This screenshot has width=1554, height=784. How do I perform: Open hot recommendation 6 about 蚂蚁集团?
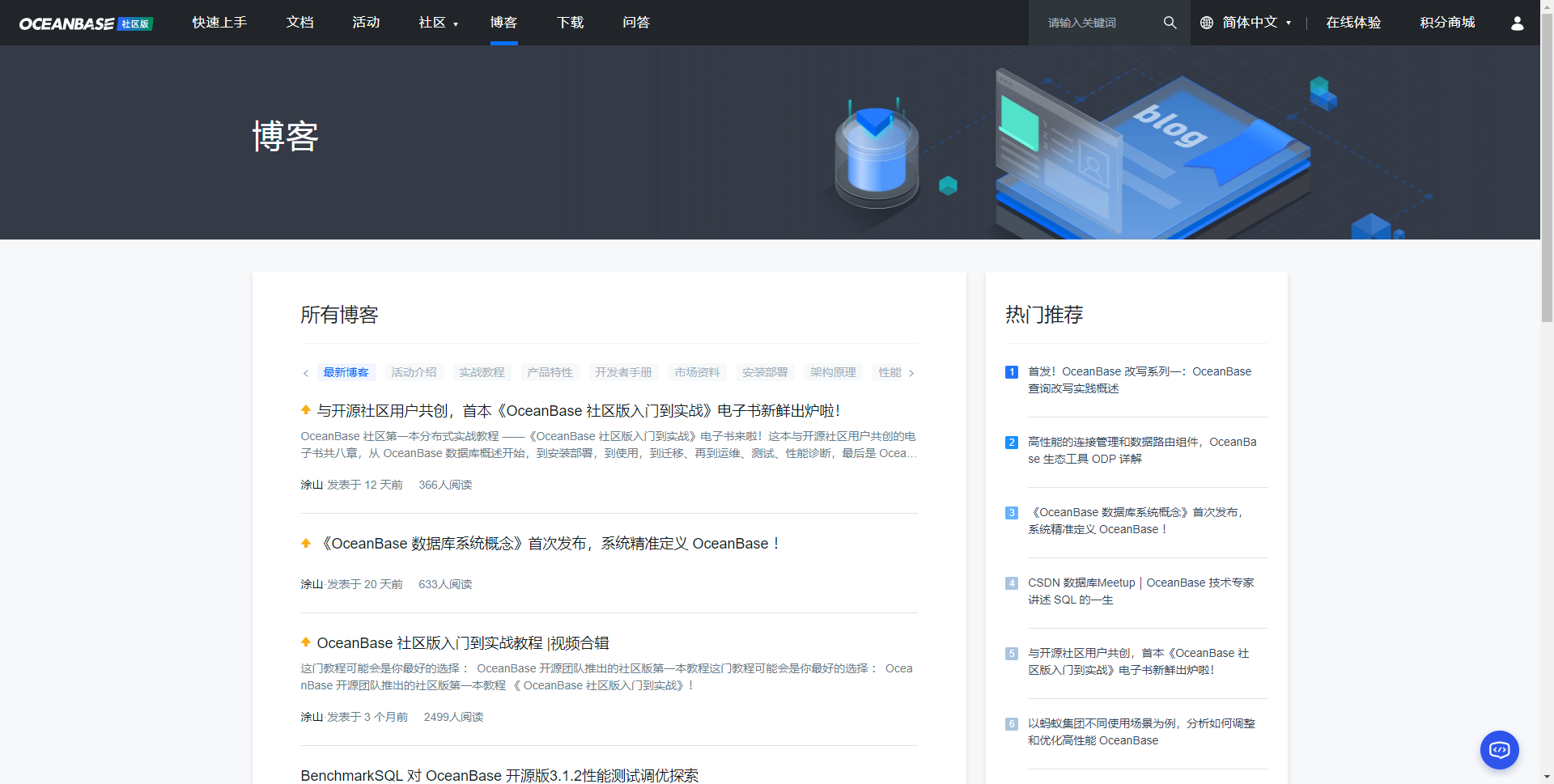click(1141, 732)
